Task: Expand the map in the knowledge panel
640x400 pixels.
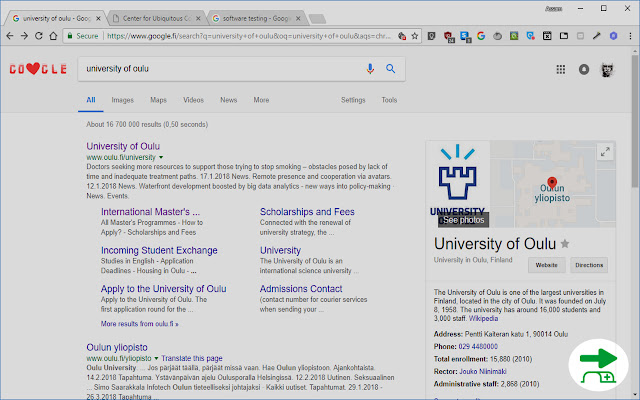Action: pos(605,152)
